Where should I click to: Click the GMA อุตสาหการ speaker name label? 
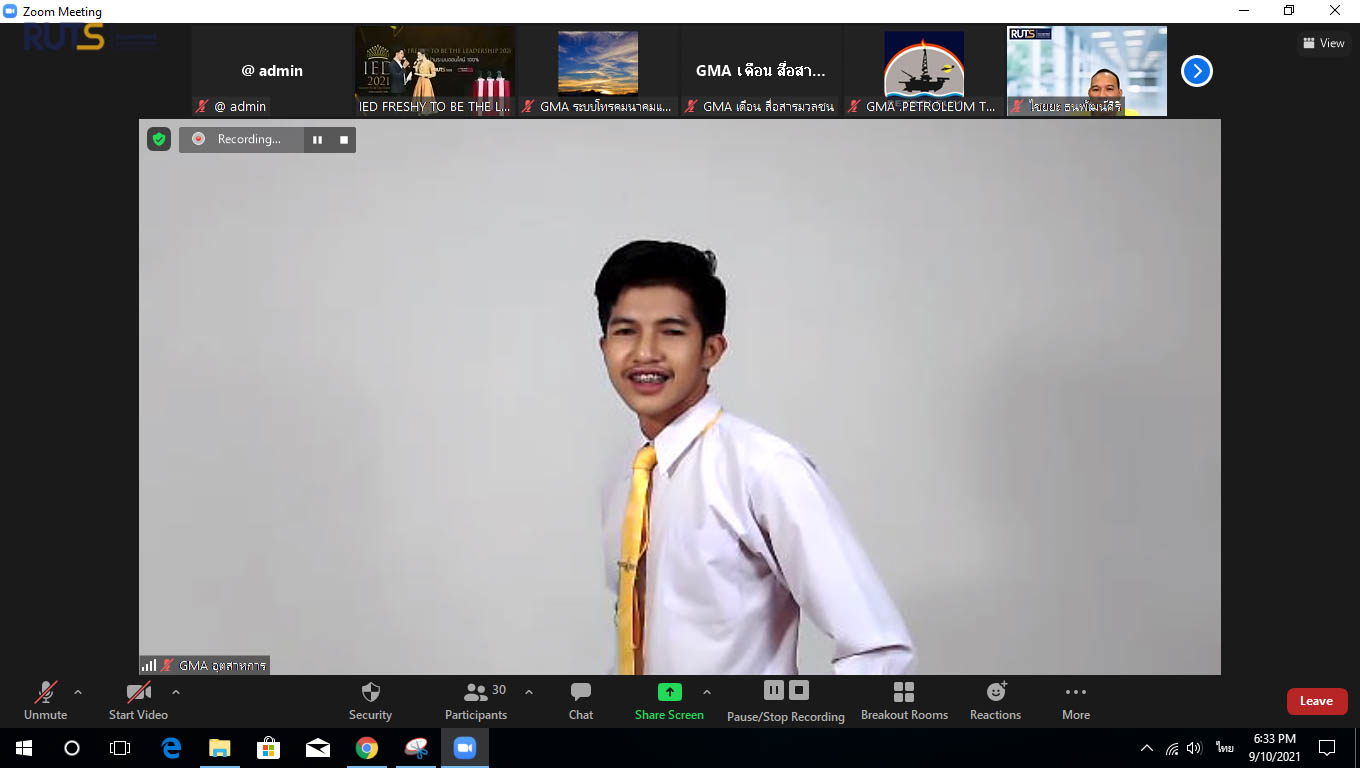coord(222,665)
